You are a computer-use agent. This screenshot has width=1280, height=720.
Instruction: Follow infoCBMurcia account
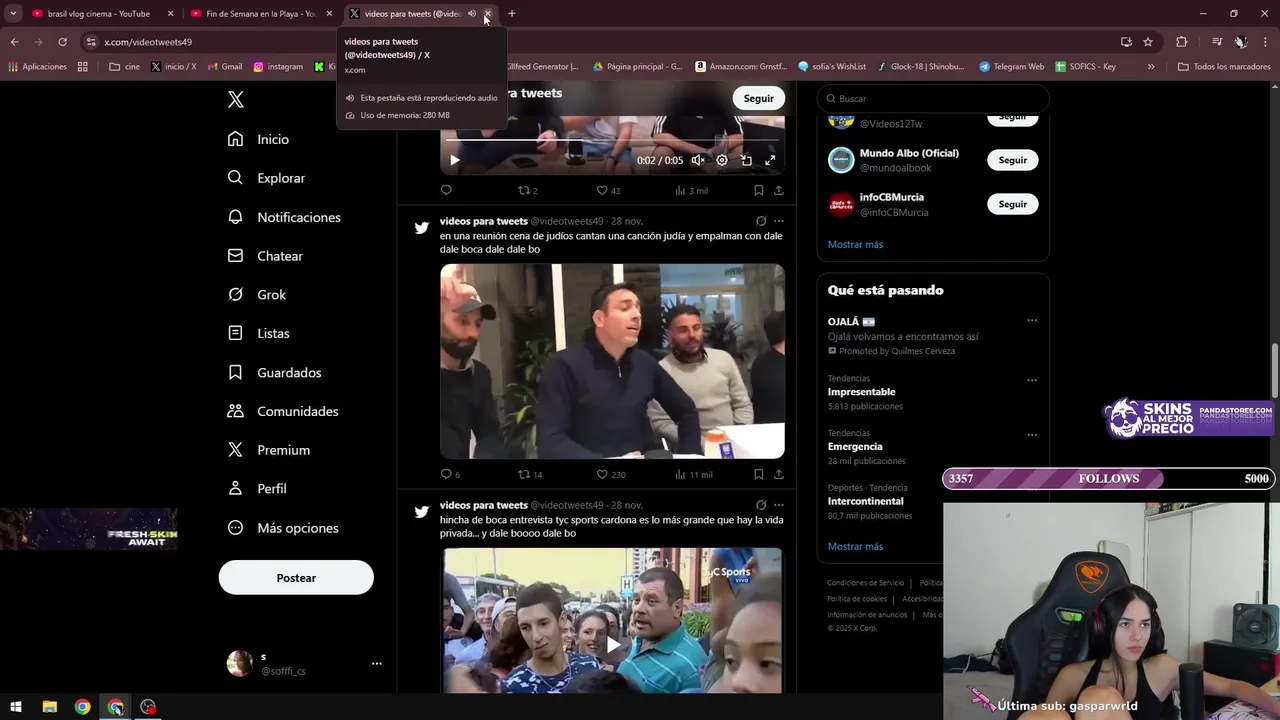coord(1013,204)
